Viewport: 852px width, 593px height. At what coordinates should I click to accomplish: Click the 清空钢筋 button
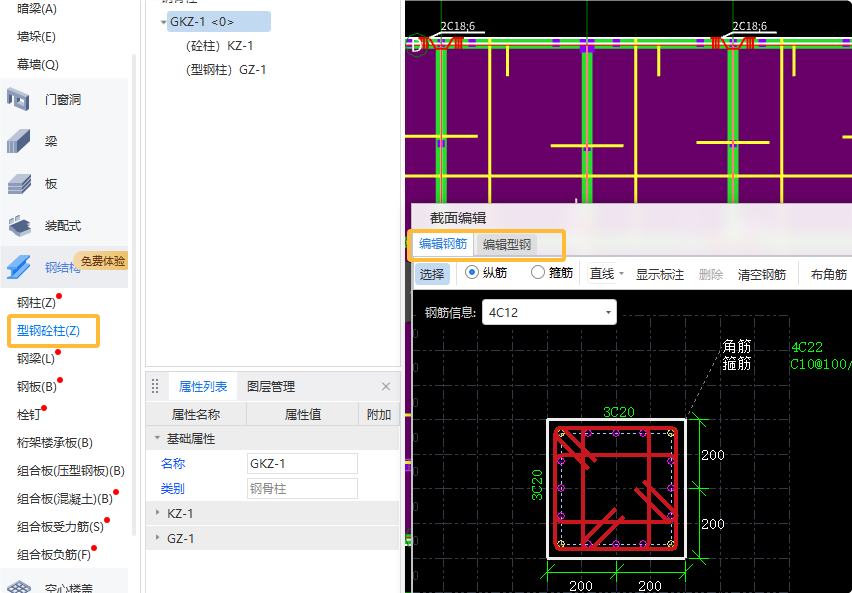point(762,274)
